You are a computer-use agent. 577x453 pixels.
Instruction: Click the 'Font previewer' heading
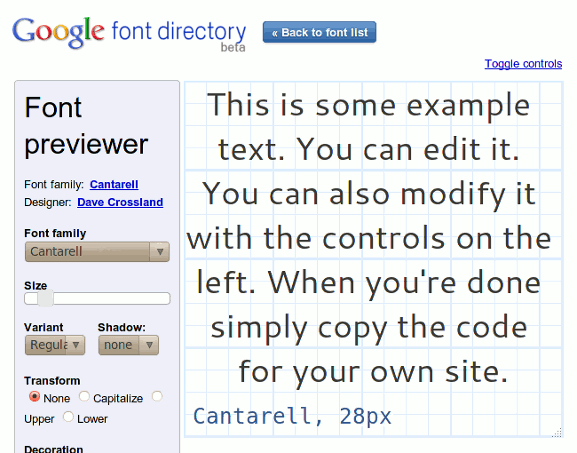coord(86,126)
